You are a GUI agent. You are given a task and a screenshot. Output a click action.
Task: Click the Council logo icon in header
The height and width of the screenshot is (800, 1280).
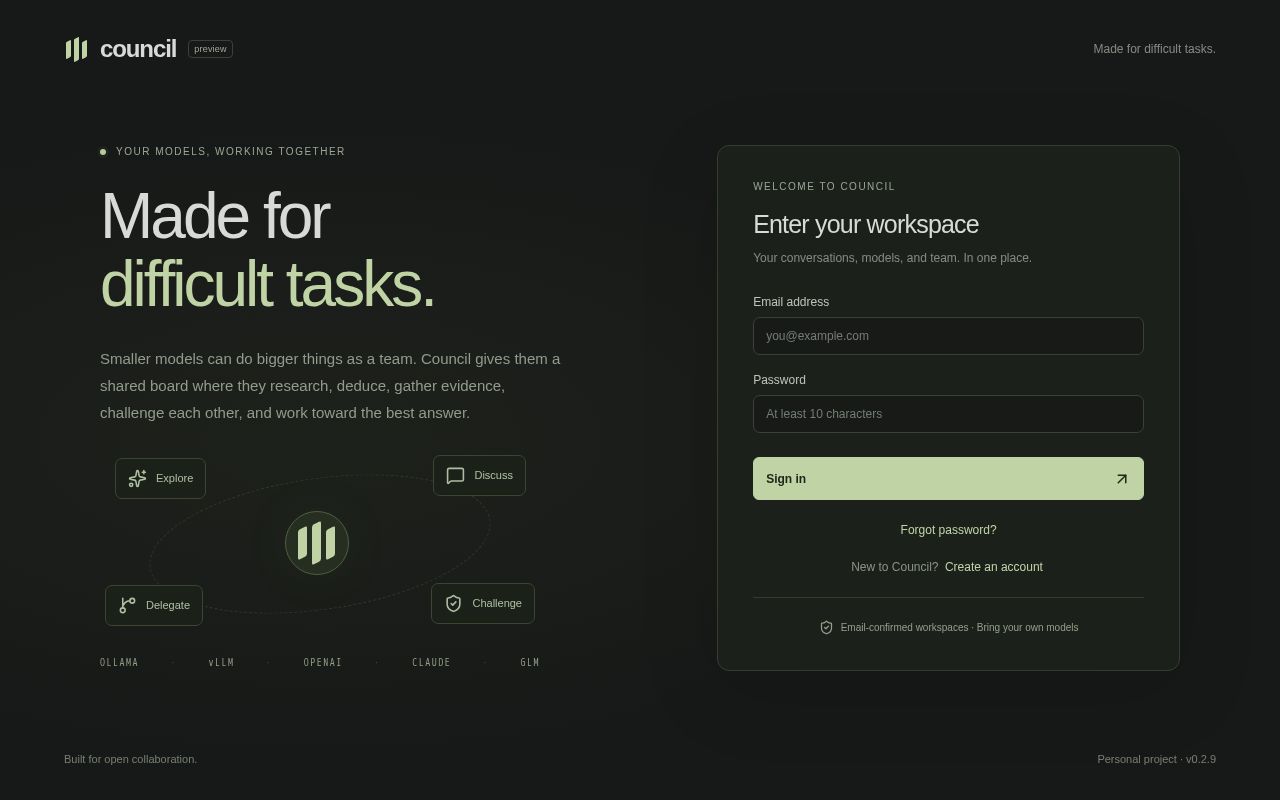pos(77,49)
